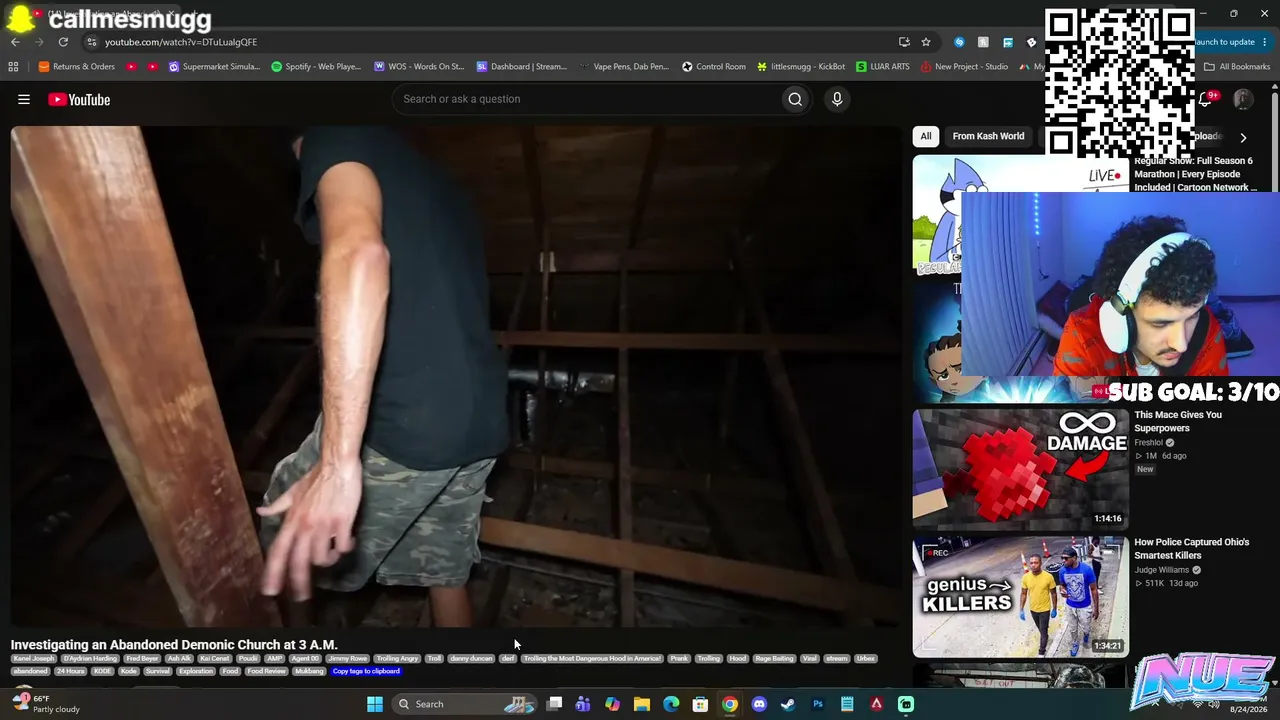Open Copilot from the taskbar

612,704
